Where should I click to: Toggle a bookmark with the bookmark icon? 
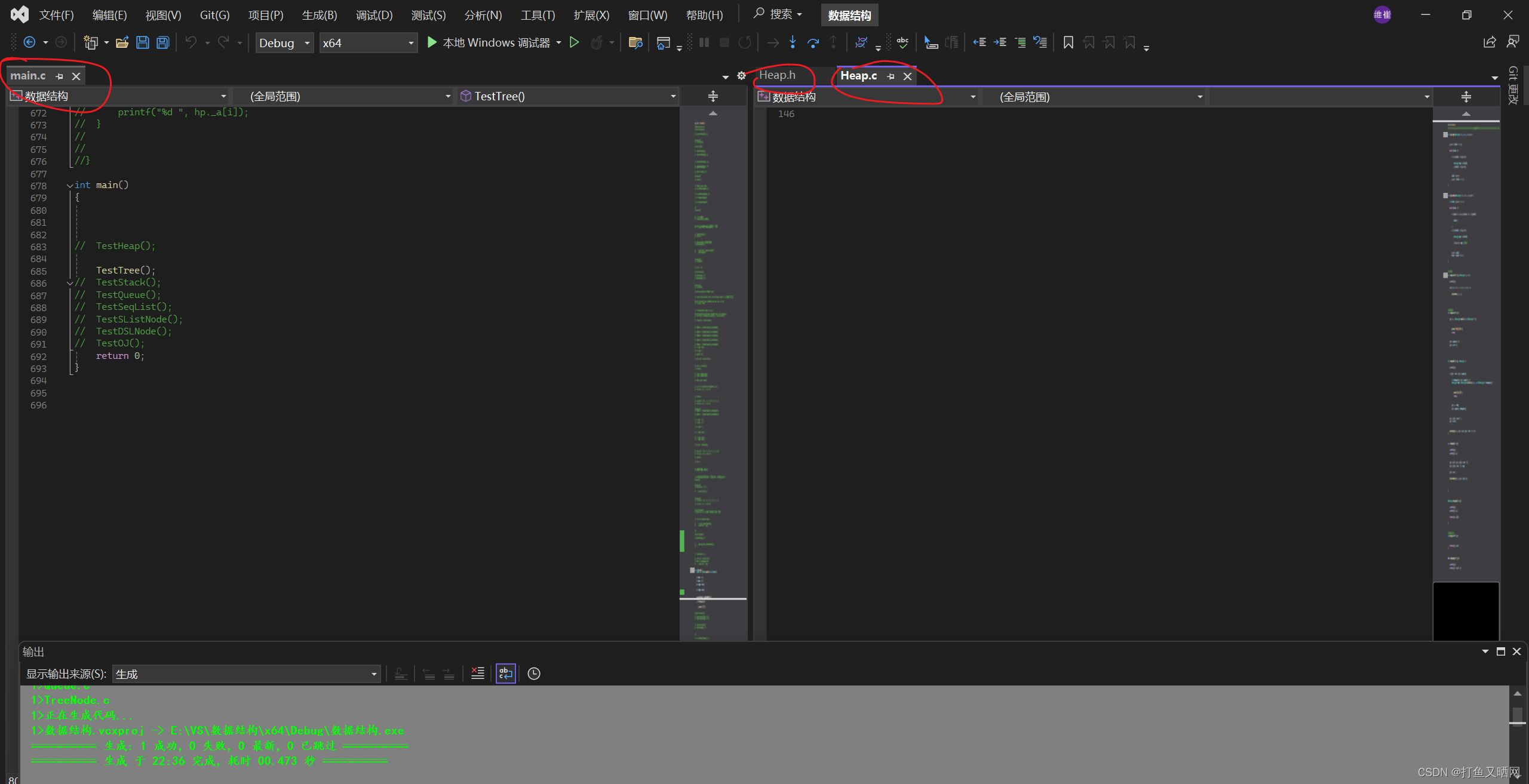coord(1069,42)
